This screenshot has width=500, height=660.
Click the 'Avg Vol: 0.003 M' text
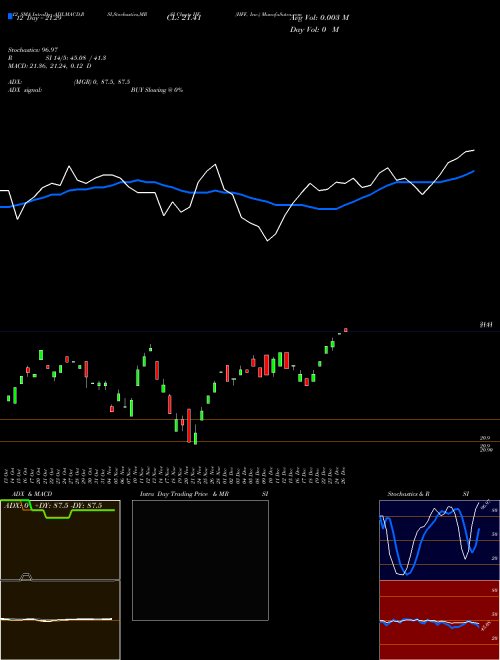point(319,18)
